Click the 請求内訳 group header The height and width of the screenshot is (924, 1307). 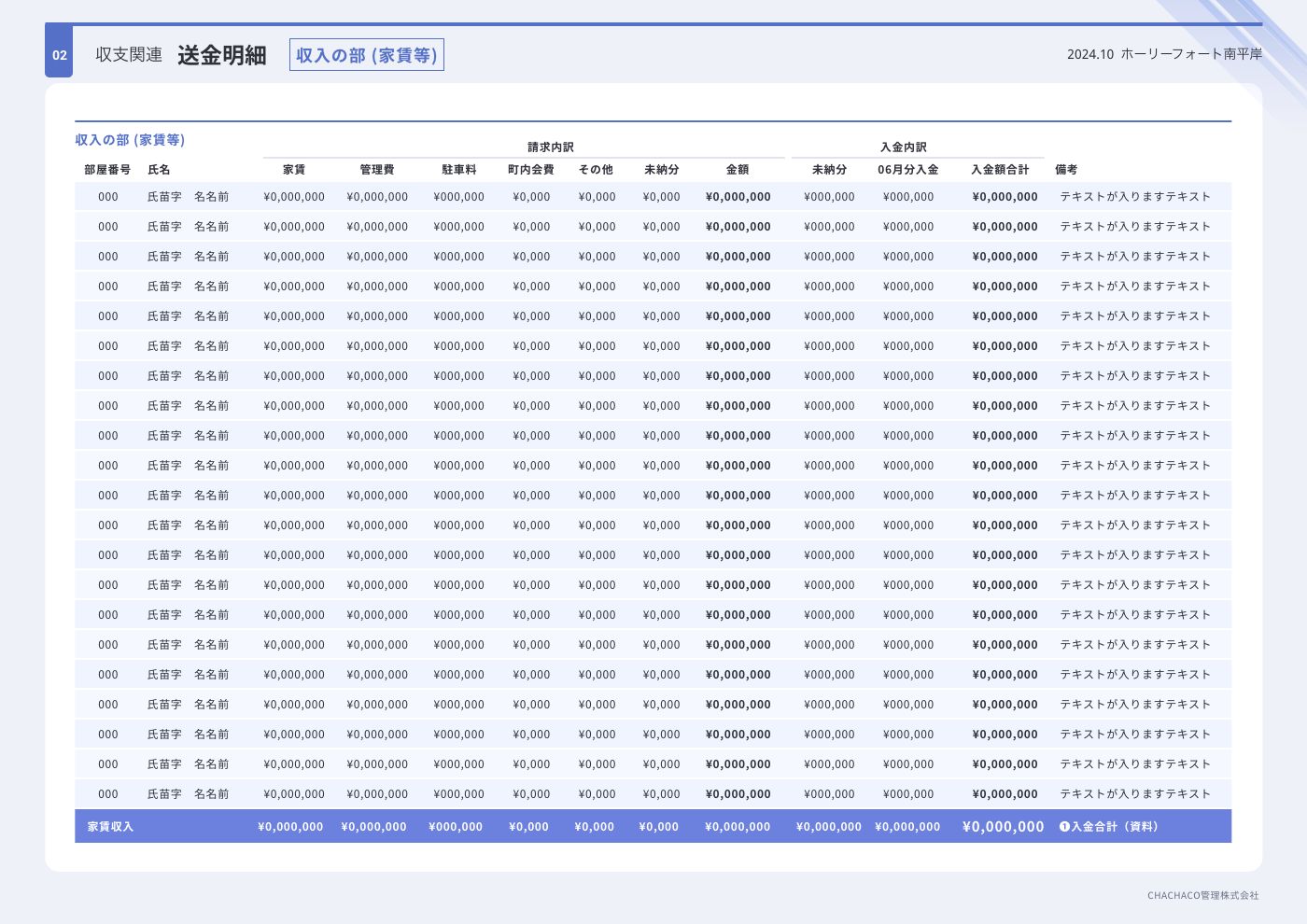point(550,147)
